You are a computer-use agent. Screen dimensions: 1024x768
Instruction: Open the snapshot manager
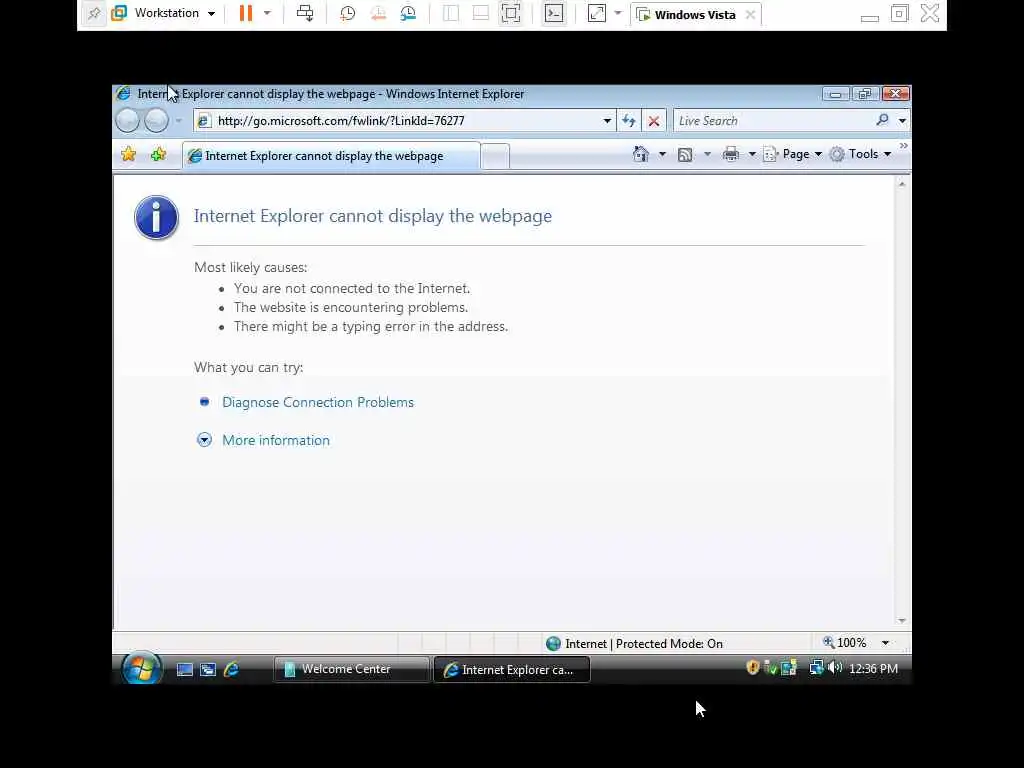[x=408, y=14]
